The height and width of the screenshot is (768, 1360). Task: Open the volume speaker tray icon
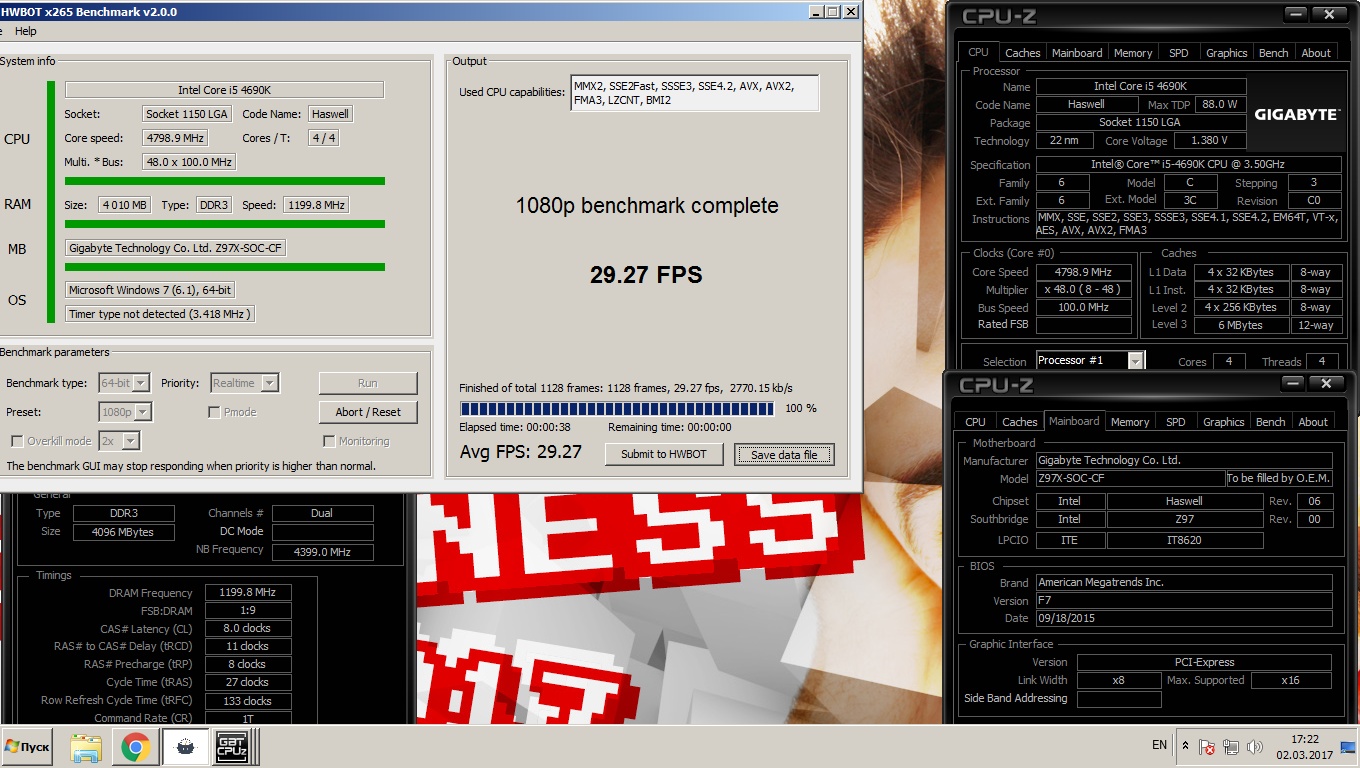point(1253,747)
